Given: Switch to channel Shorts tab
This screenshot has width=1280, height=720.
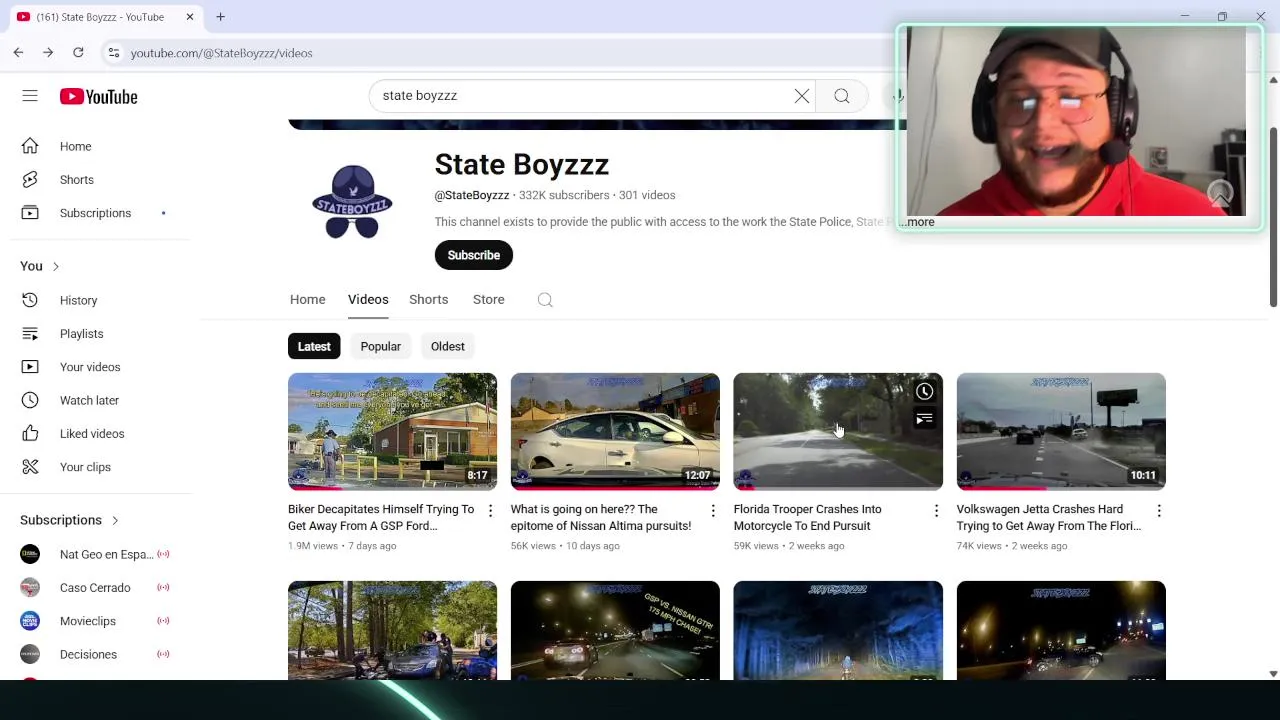Looking at the screenshot, I should (x=428, y=300).
